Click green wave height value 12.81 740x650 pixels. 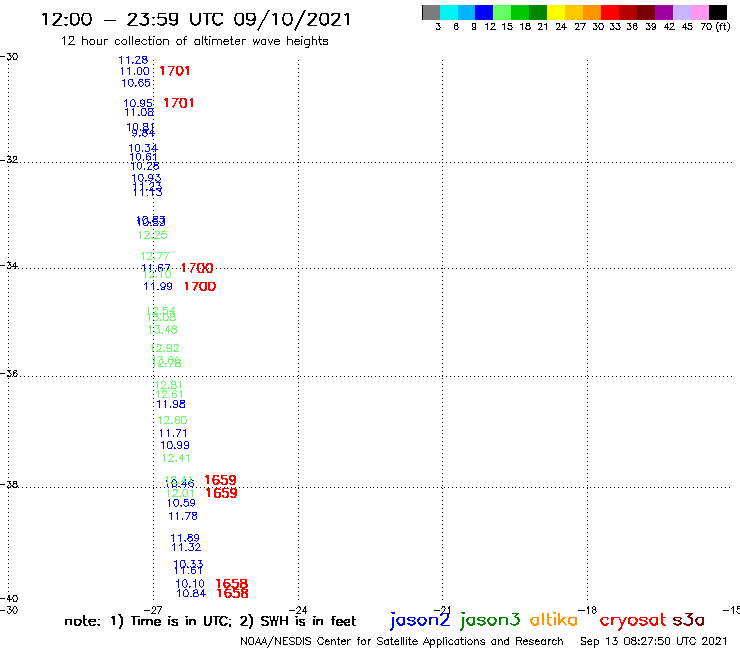168,385
